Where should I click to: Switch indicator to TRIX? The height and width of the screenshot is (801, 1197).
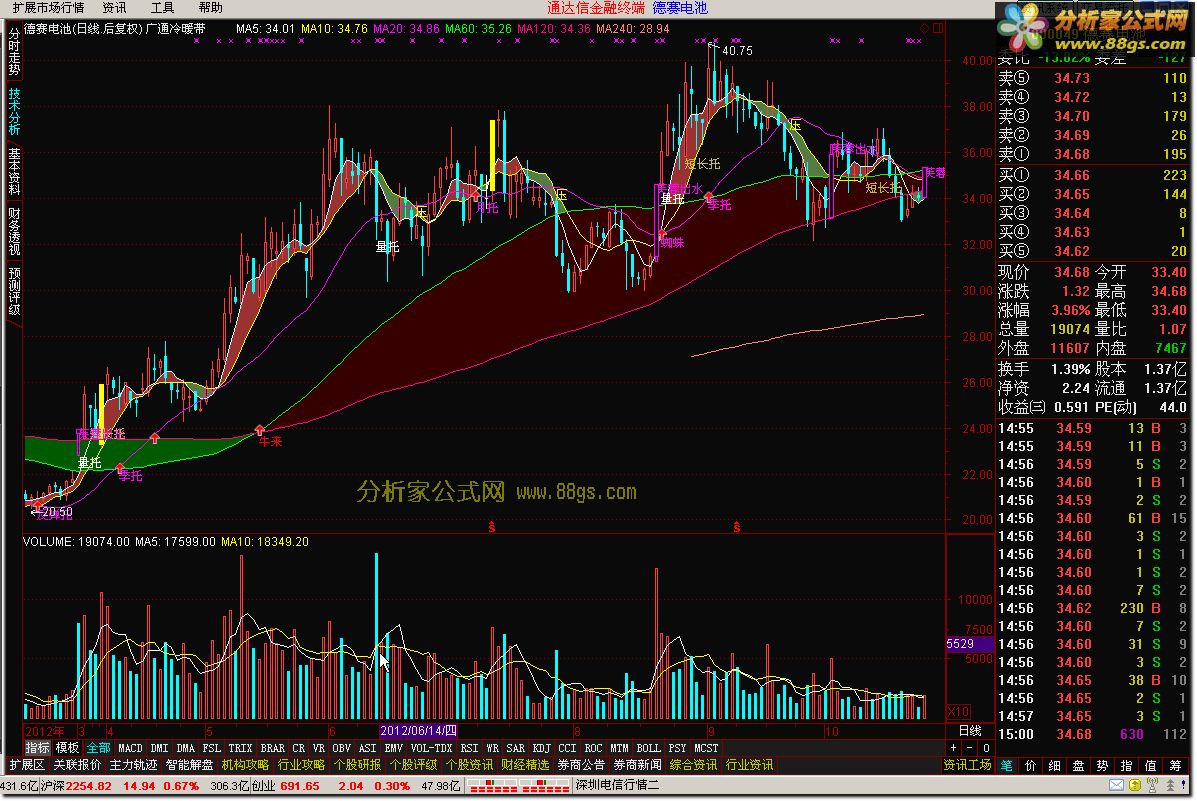click(x=240, y=748)
